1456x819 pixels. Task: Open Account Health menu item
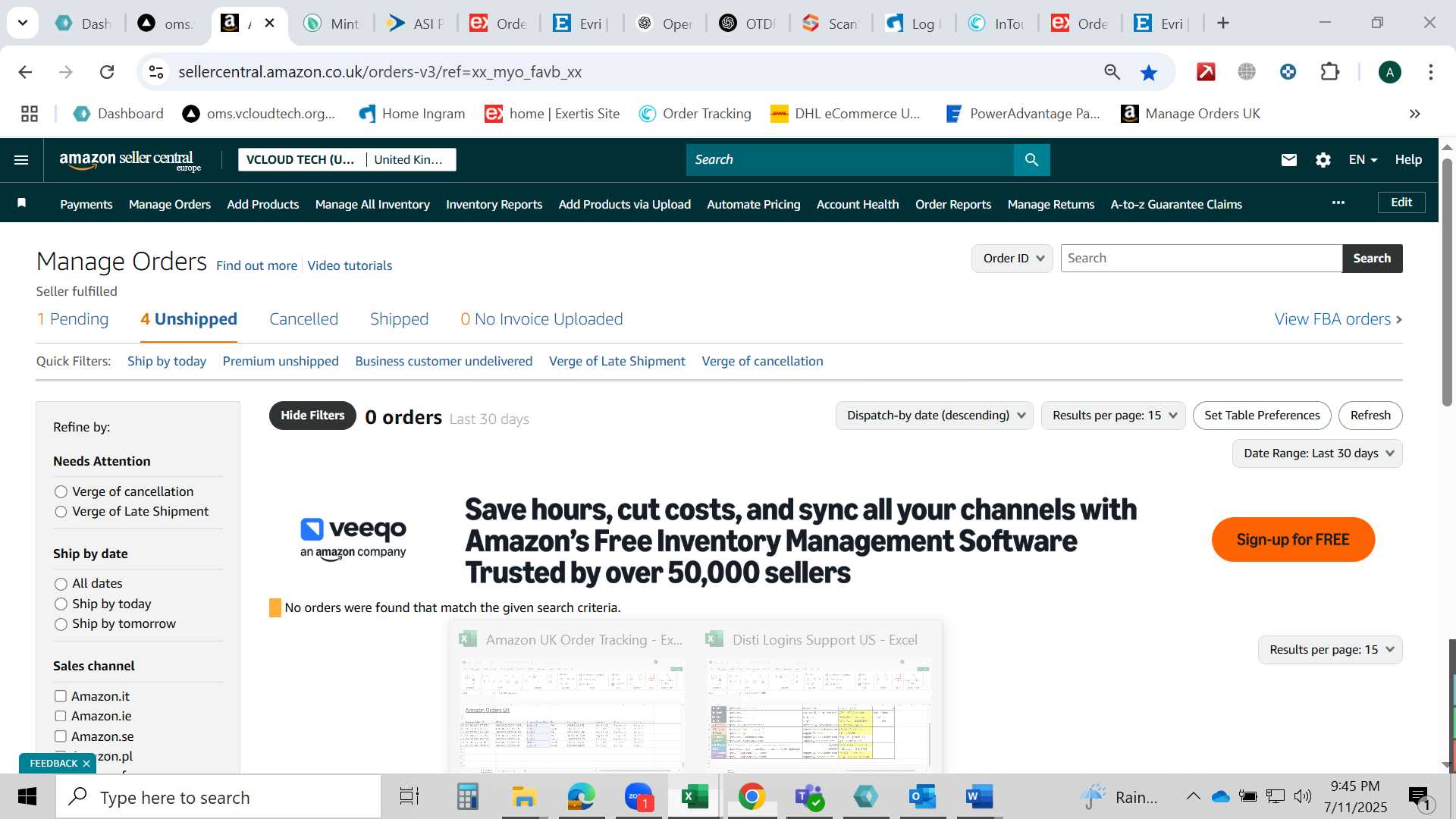[x=858, y=204]
